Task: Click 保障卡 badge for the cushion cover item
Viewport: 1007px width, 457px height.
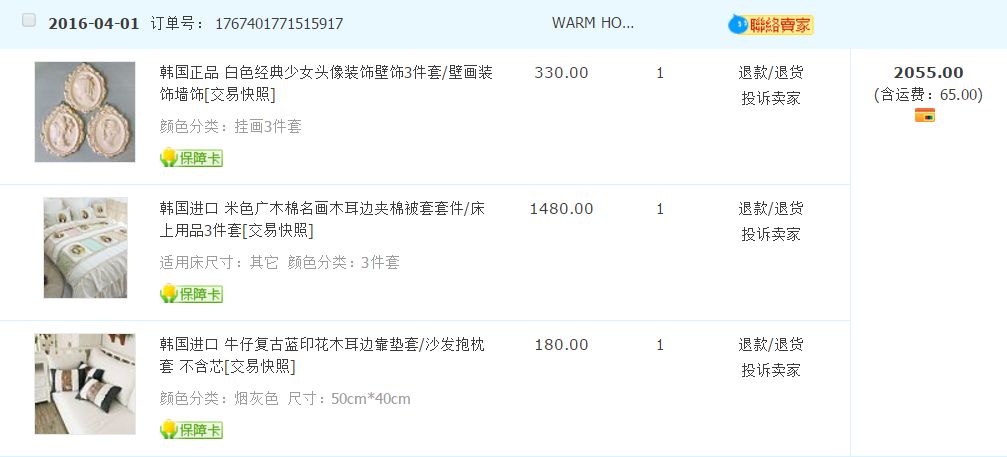Action: [x=191, y=430]
